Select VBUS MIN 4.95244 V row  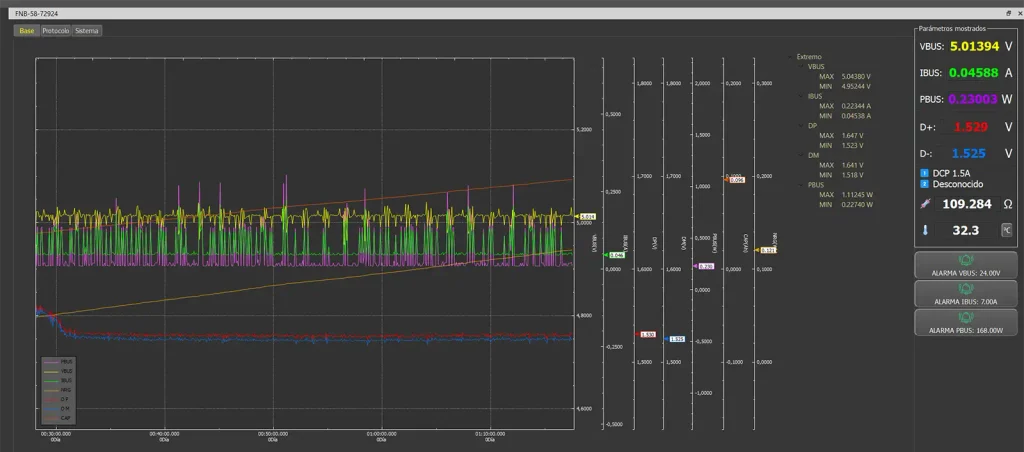coord(845,86)
